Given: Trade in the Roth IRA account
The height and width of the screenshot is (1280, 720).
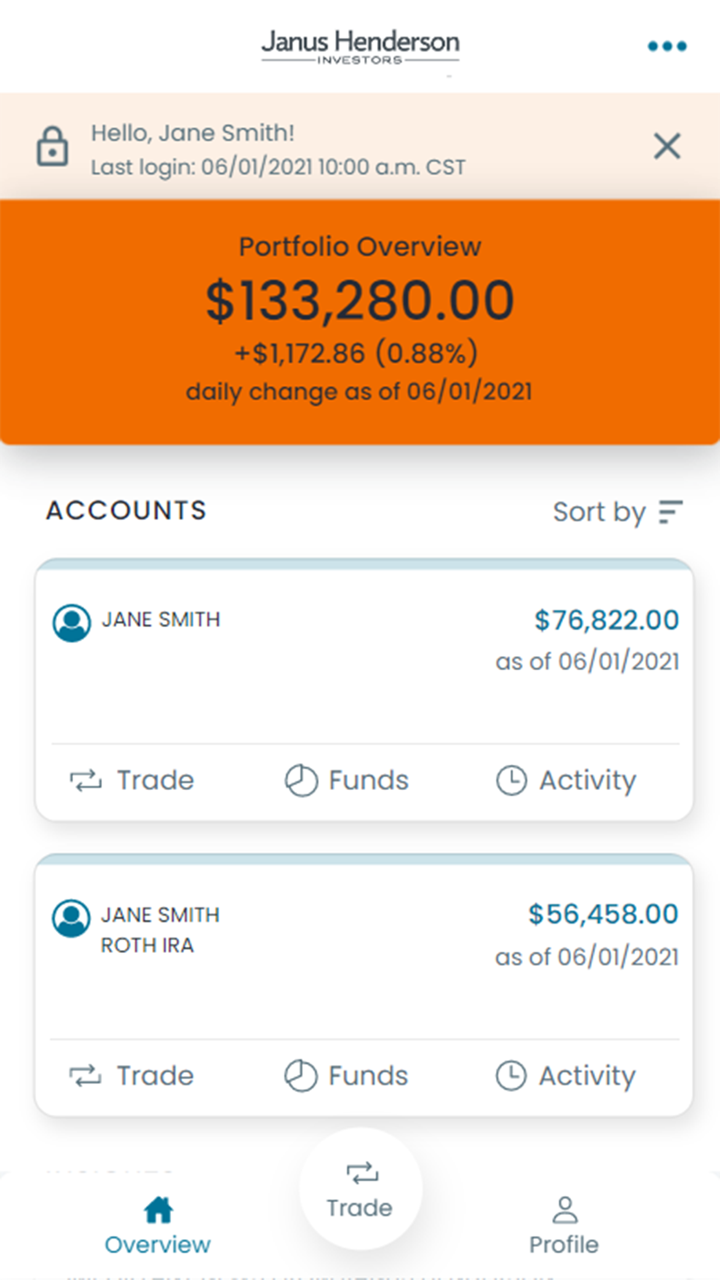Looking at the screenshot, I should 132,1076.
